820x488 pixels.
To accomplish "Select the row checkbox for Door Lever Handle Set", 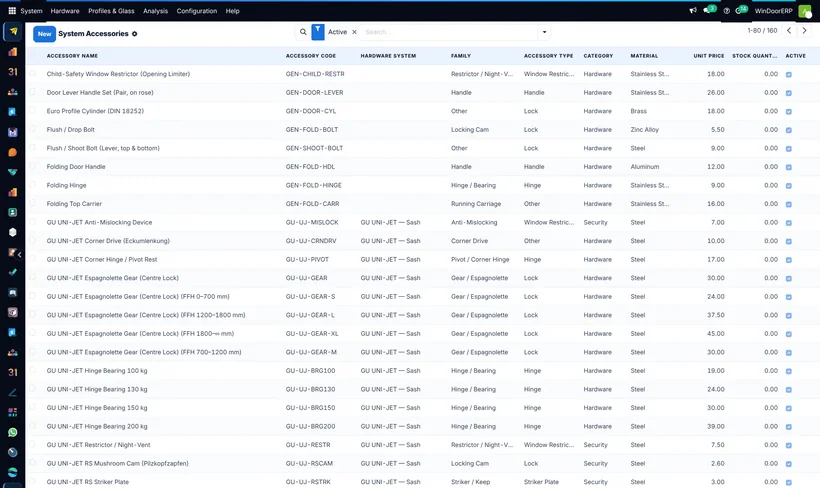I will (32, 92).
